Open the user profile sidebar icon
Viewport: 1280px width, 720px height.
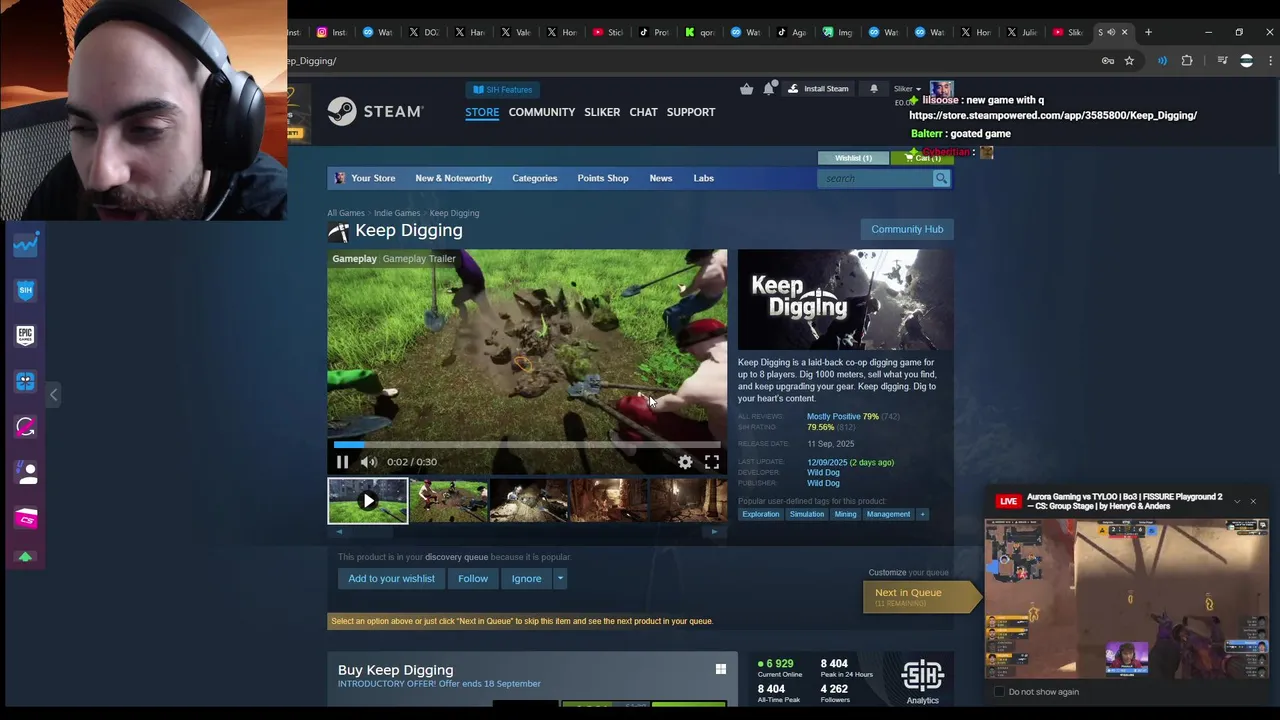27,473
